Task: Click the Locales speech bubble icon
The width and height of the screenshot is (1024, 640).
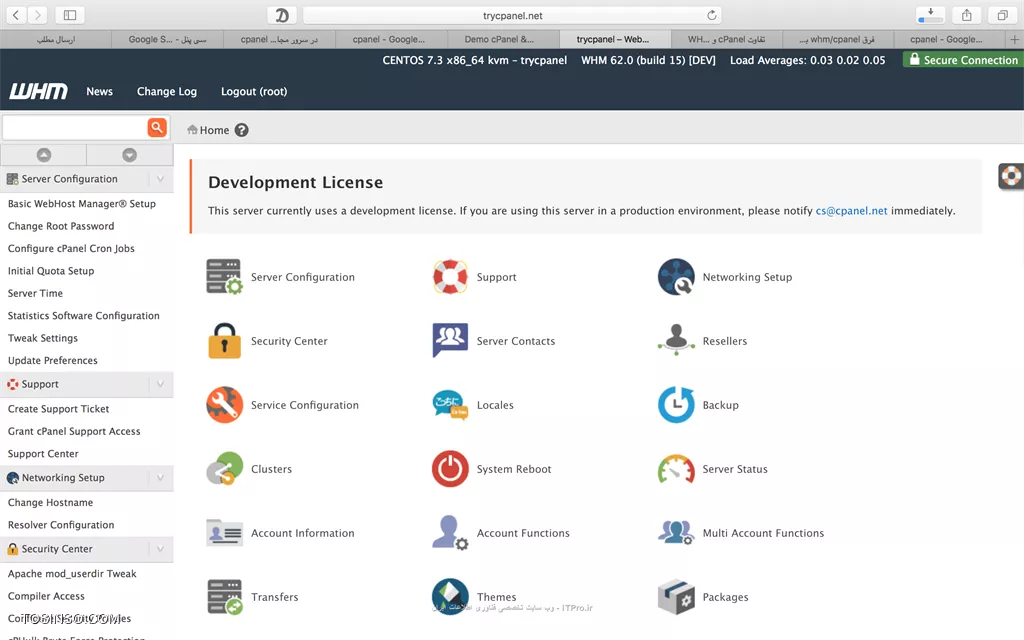Action: coord(450,404)
